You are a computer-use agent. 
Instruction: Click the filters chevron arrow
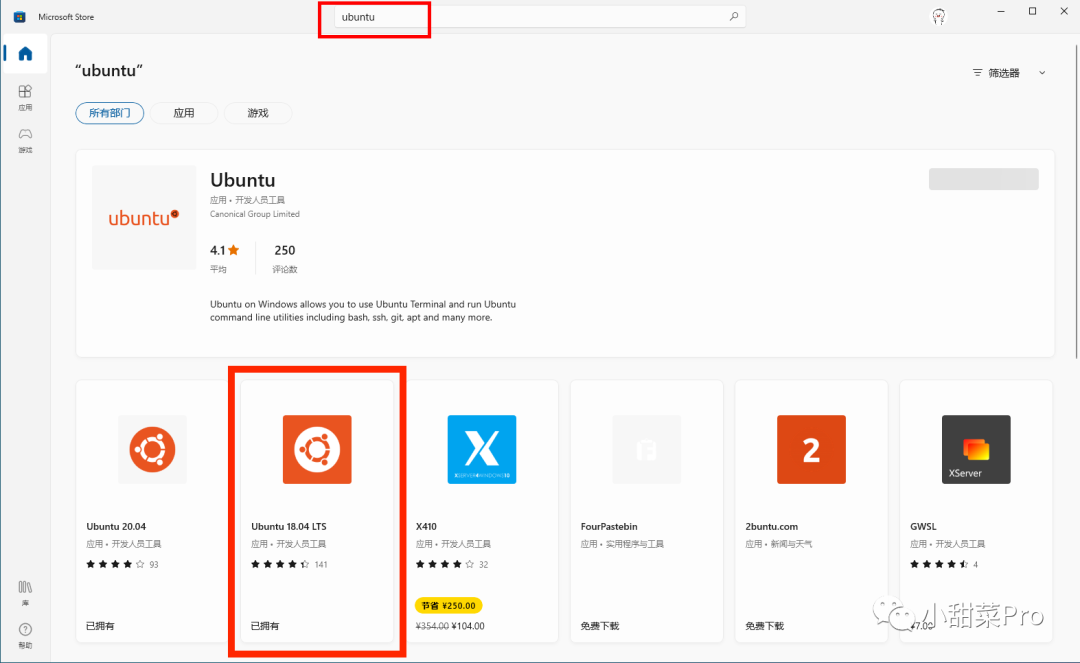pyautogui.click(x=1042, y=73)
